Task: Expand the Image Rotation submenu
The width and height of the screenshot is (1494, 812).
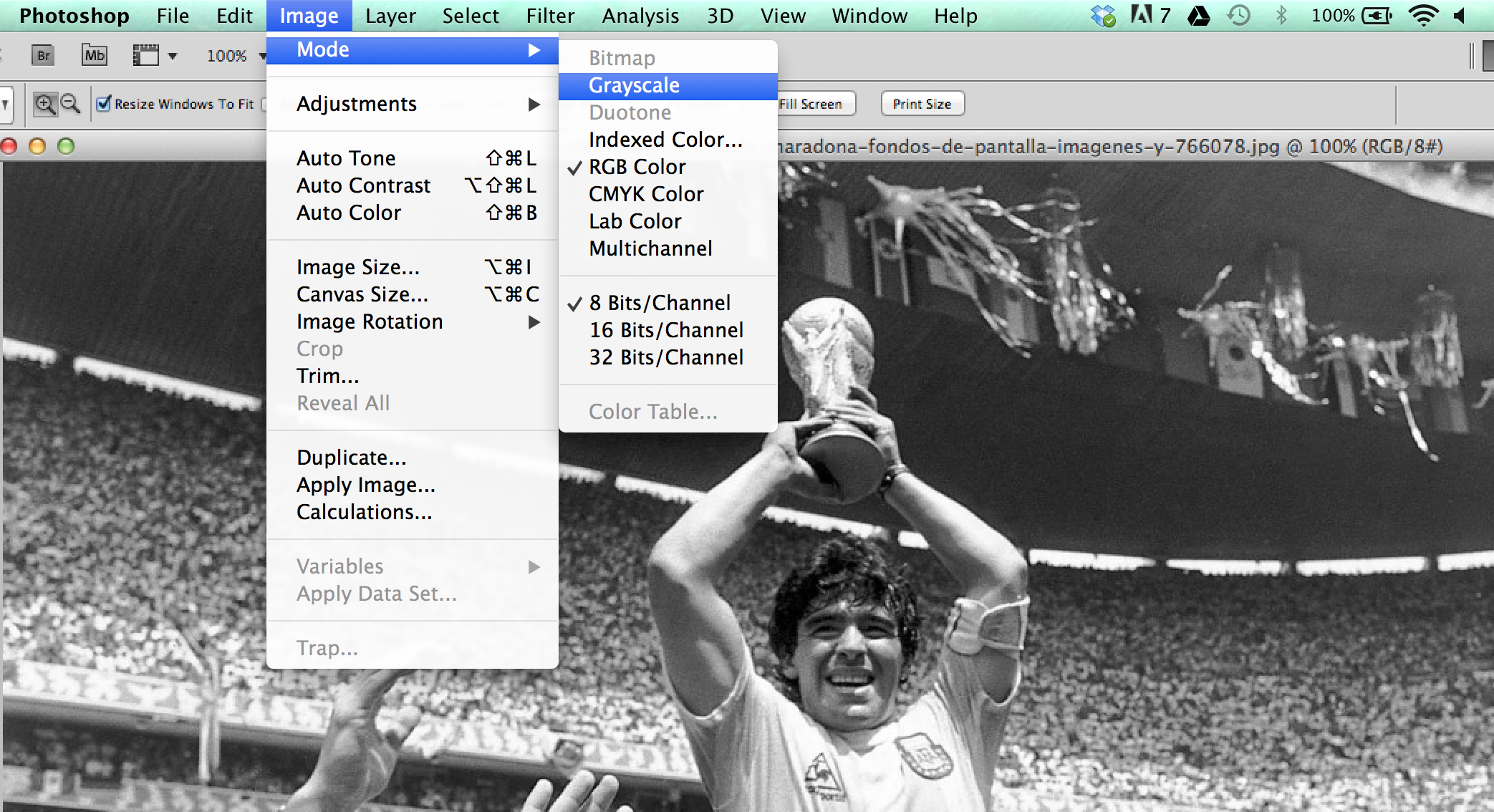Action: tap(413, 322)
